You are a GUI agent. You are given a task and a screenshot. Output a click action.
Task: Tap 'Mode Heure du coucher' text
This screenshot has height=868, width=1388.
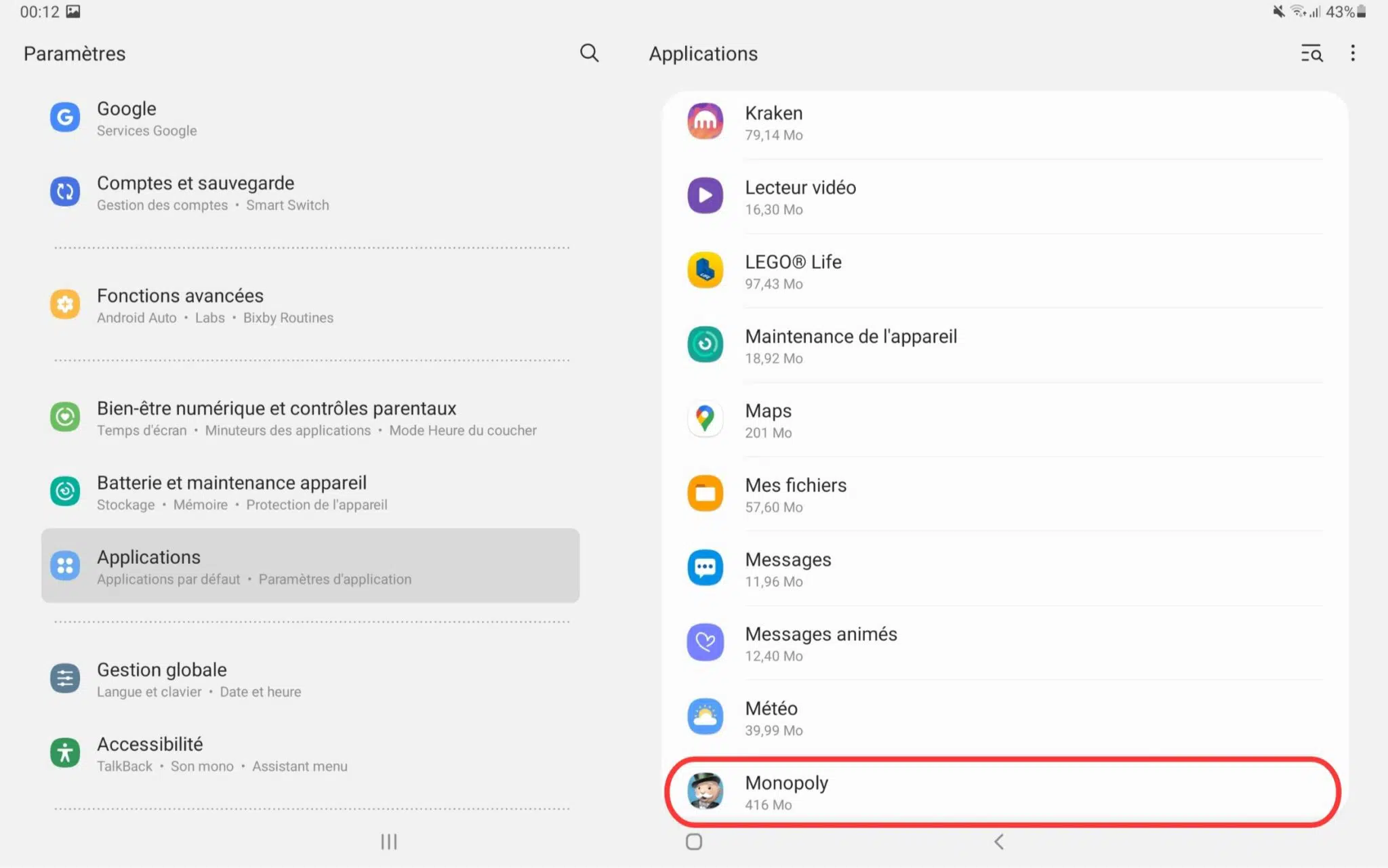click(x=462, y=430)
